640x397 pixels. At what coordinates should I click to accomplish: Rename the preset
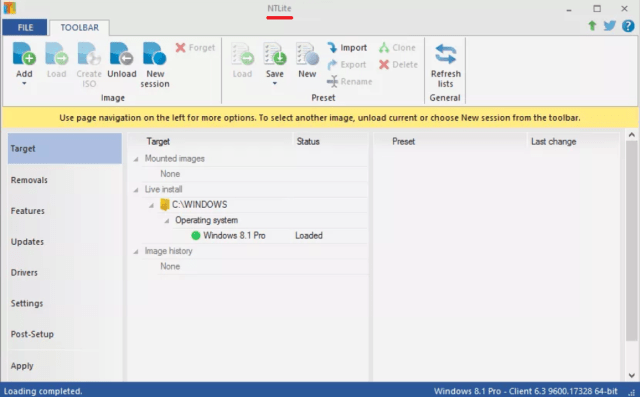[350, 81]
